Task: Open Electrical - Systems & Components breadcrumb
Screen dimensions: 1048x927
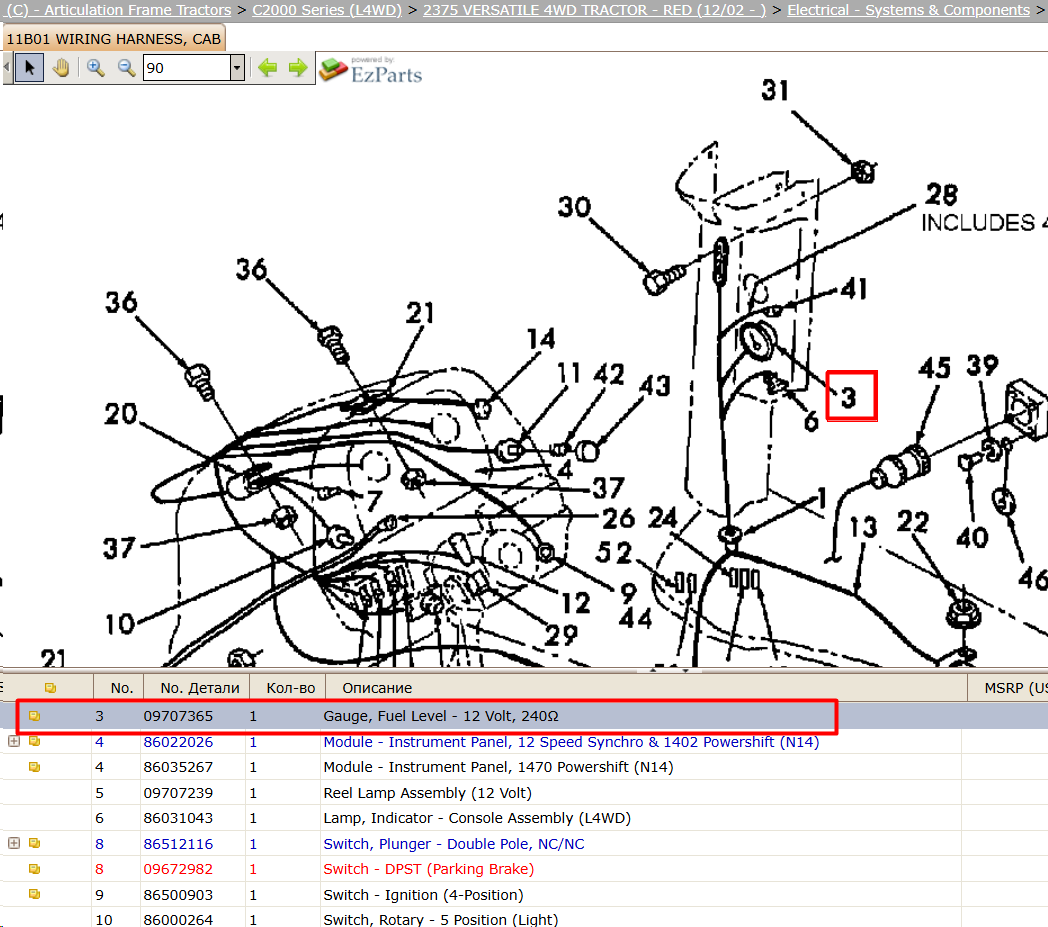Action: click(908, 10)
